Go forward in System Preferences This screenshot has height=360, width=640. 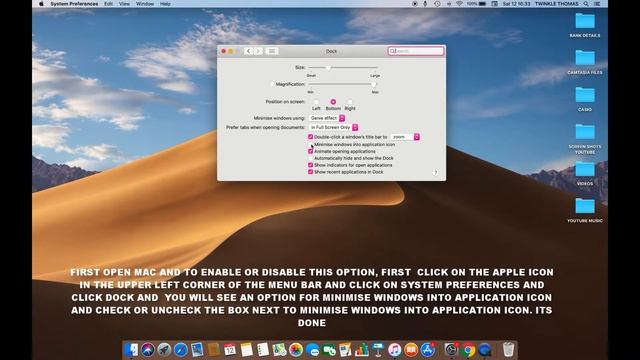[x=258, y=51]
